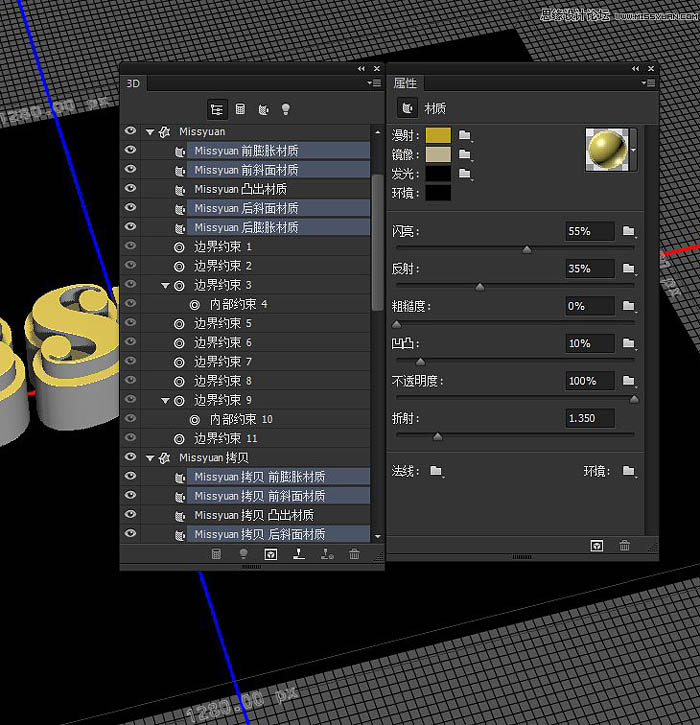The image size is (700, 725).
Task: Click add constraint icon in 3D footer
Action: [327, 554]
